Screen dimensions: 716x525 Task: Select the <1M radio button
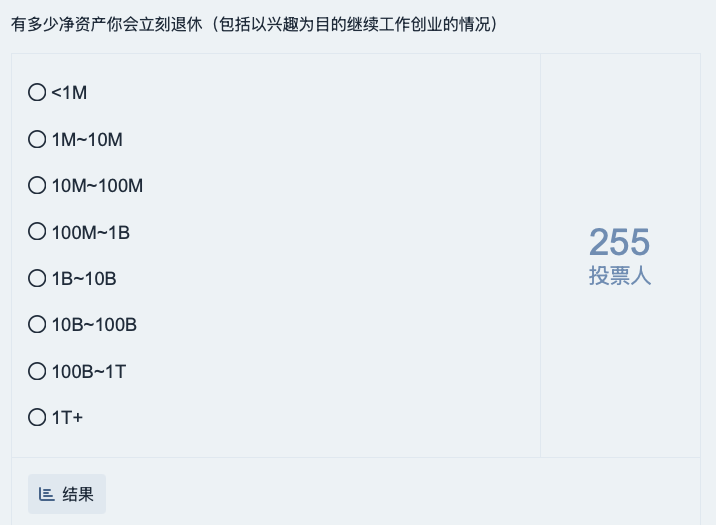(x=37, y=92)
